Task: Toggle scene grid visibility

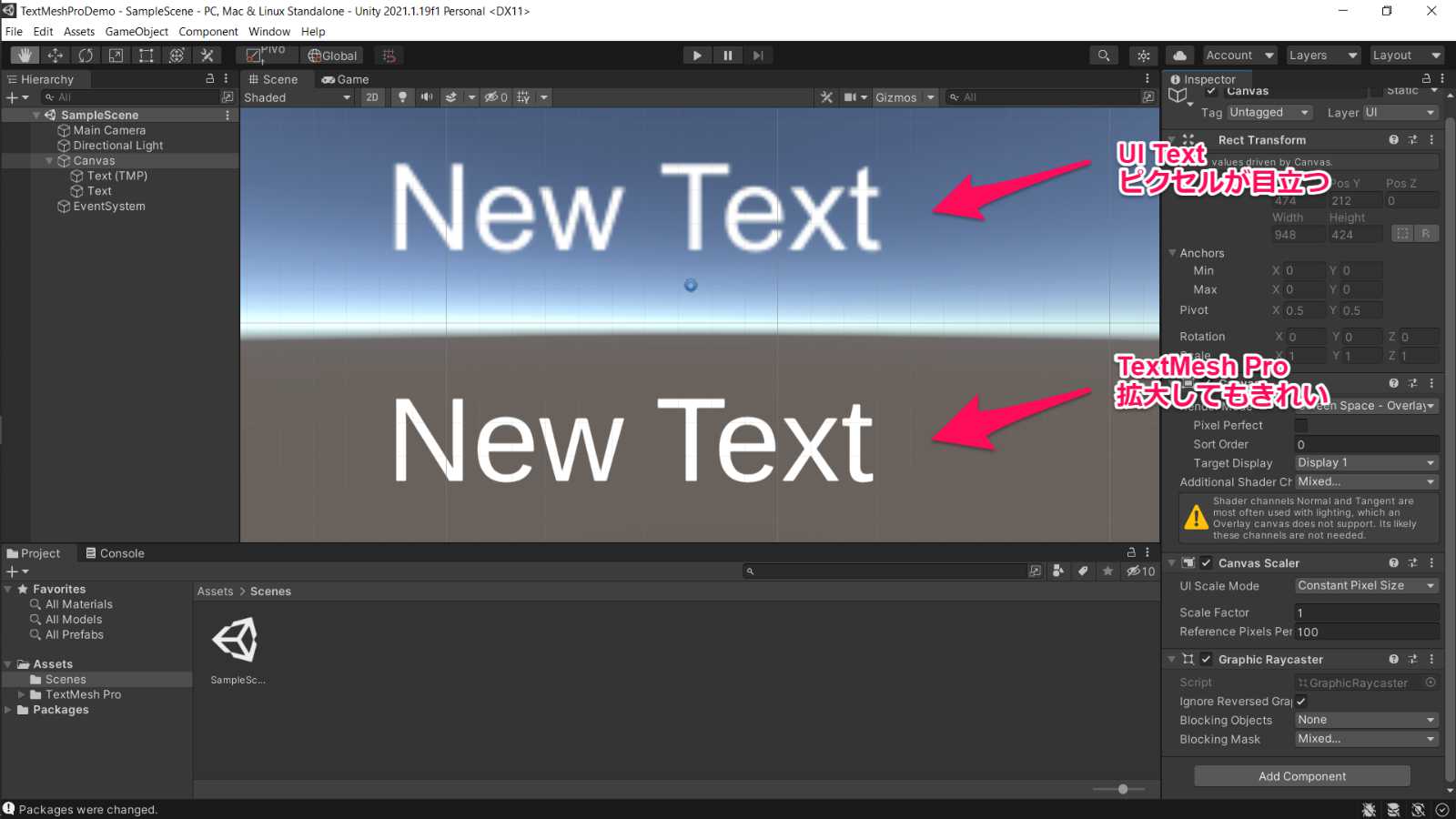Action: point(523,97)
